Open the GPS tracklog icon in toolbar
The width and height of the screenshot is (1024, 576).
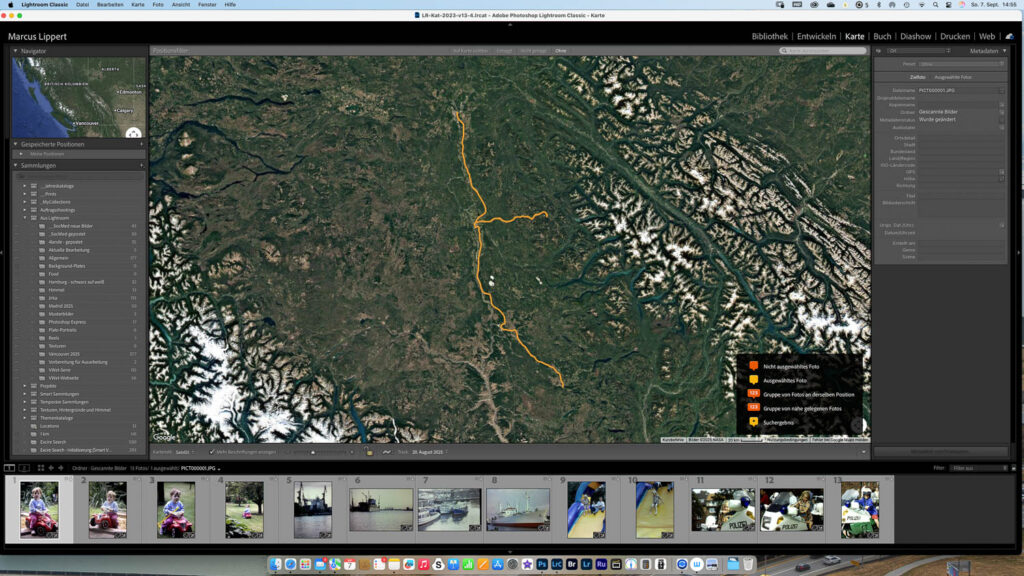click(387, 452)
